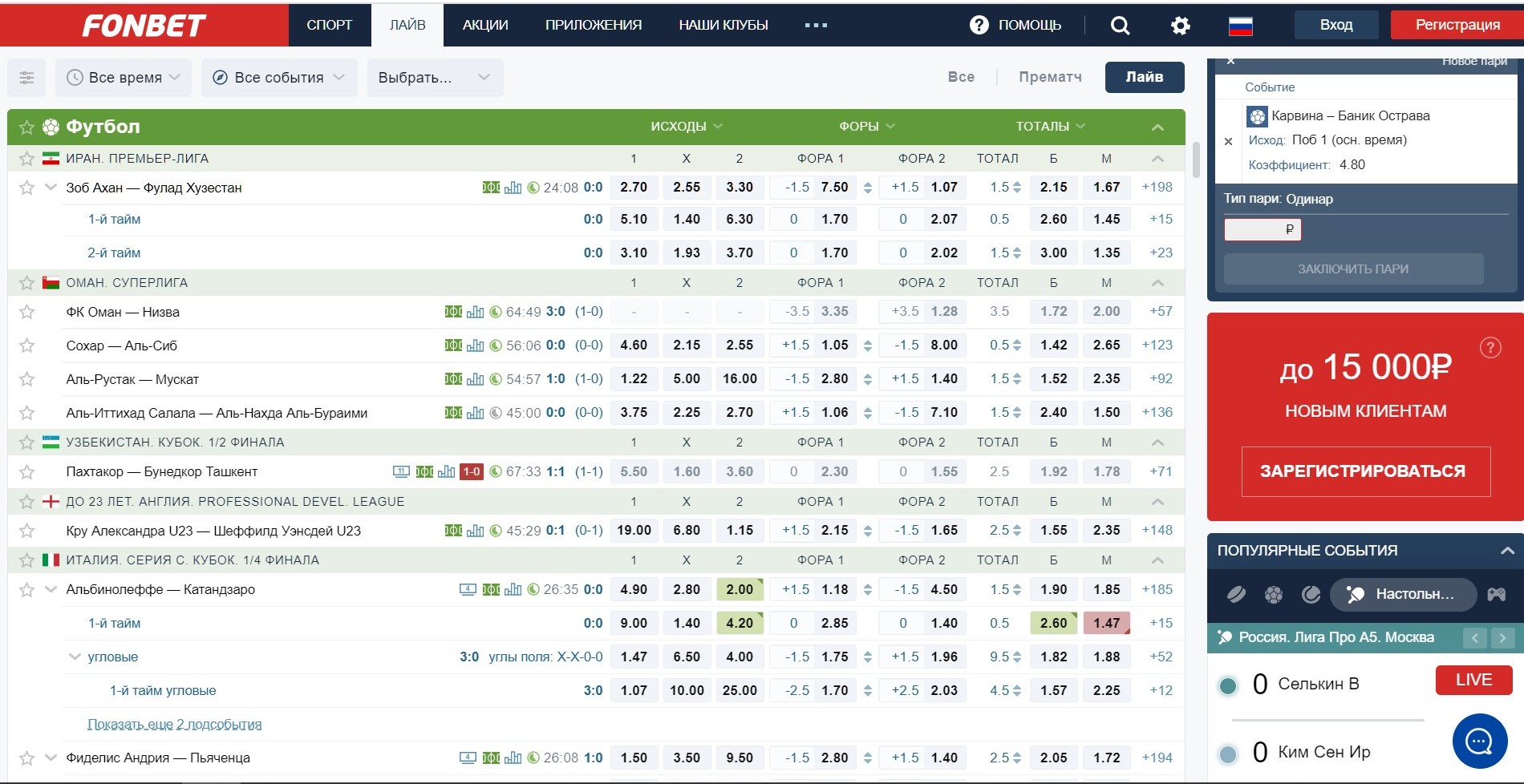
Task: Open match center icon for Кру Александра U23 match
Action: point(453,531)
